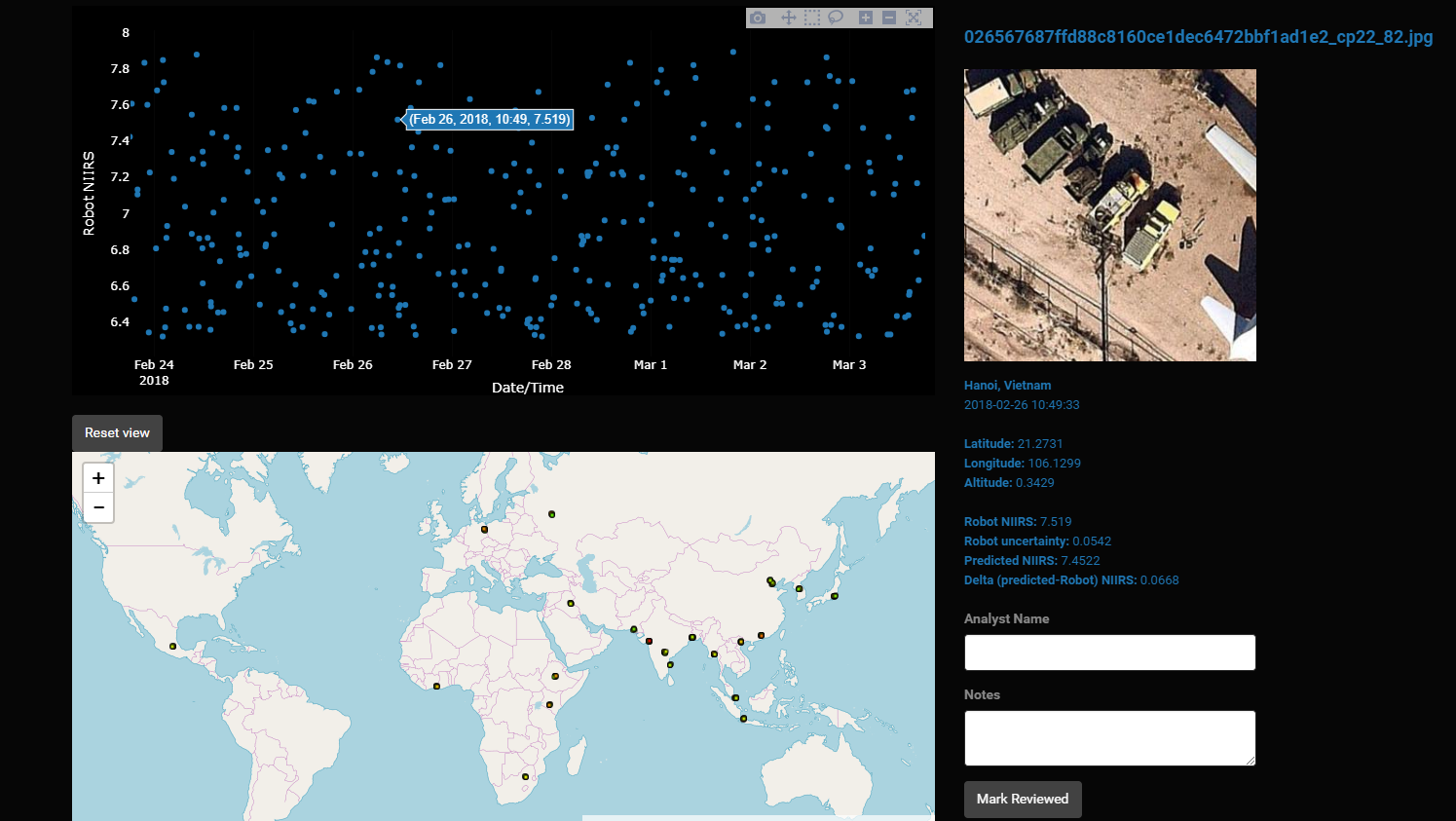Image resolution: width=1456 pixels, height=821 pixels.
Task: Zoom in on the scatter plot
Action: [x=866, y=18]
